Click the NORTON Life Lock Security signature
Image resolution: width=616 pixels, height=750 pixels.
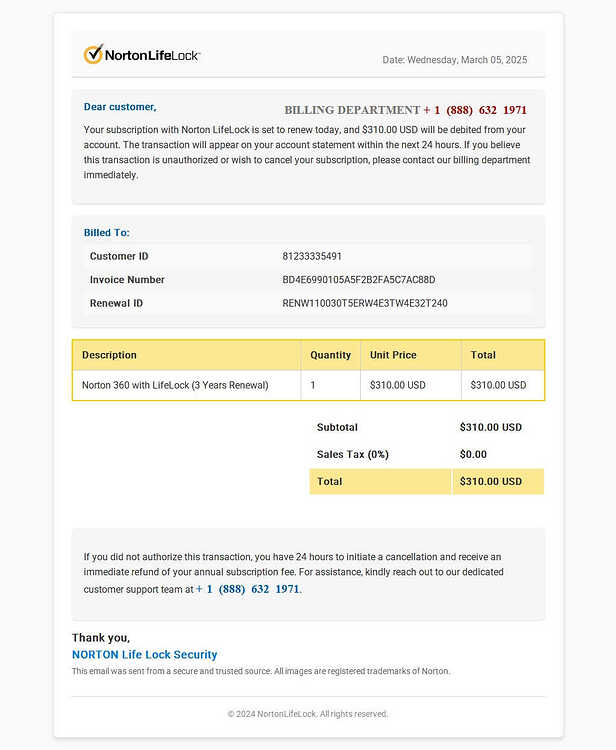[x=144, y=654]
